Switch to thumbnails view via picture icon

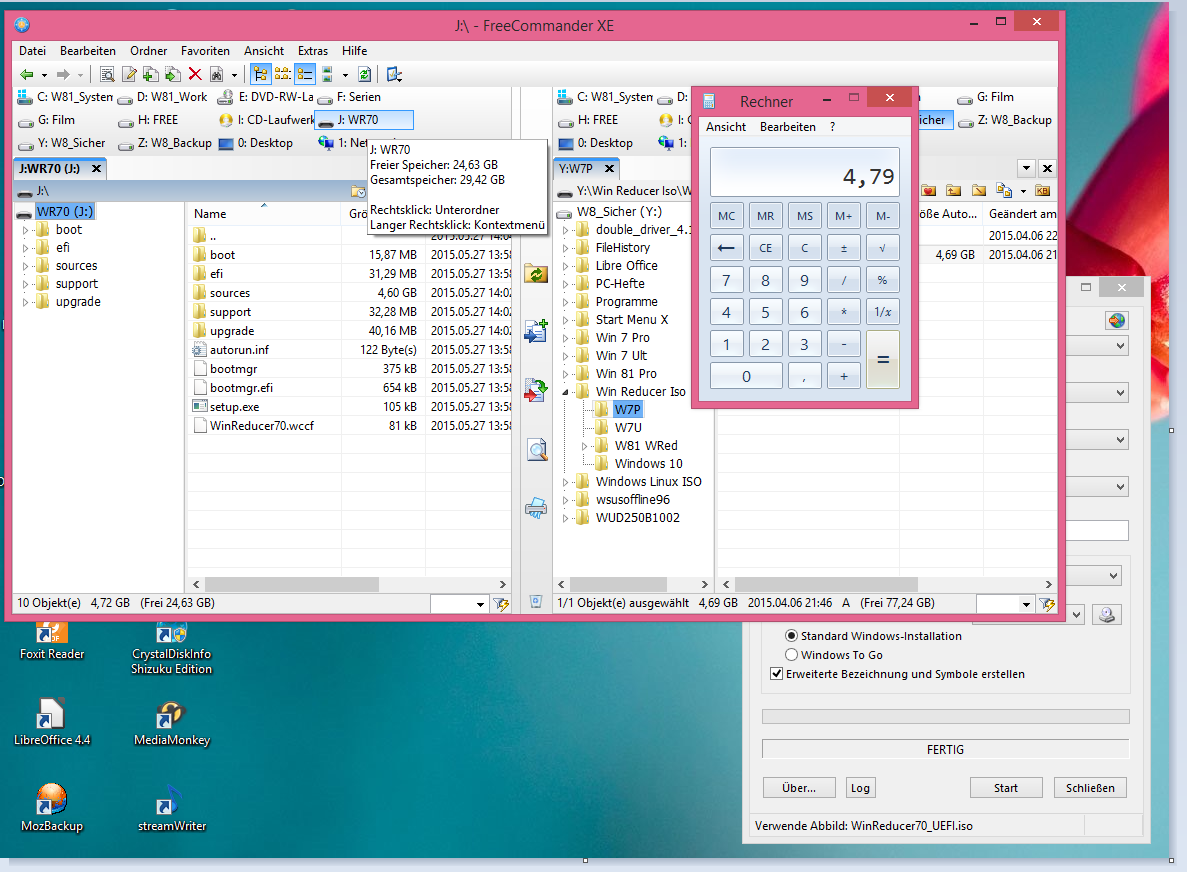coord(327,74)
